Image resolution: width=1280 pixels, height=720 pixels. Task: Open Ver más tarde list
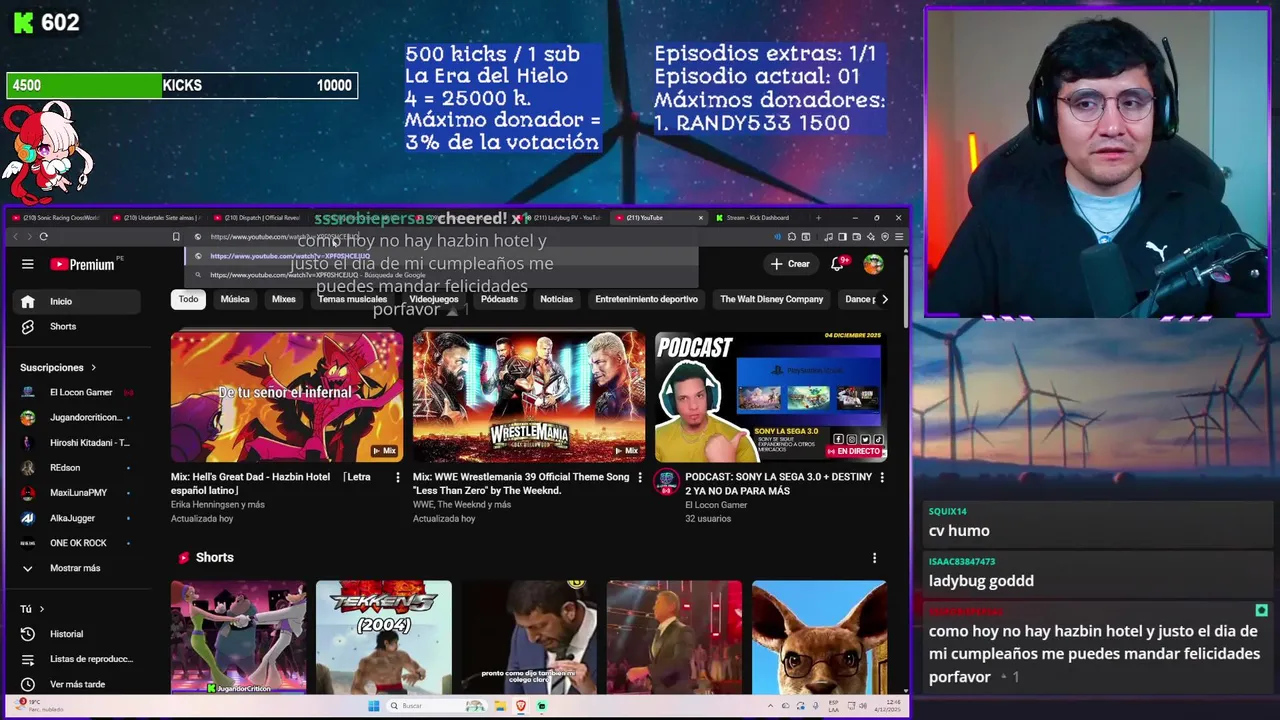tap(78, 684)
